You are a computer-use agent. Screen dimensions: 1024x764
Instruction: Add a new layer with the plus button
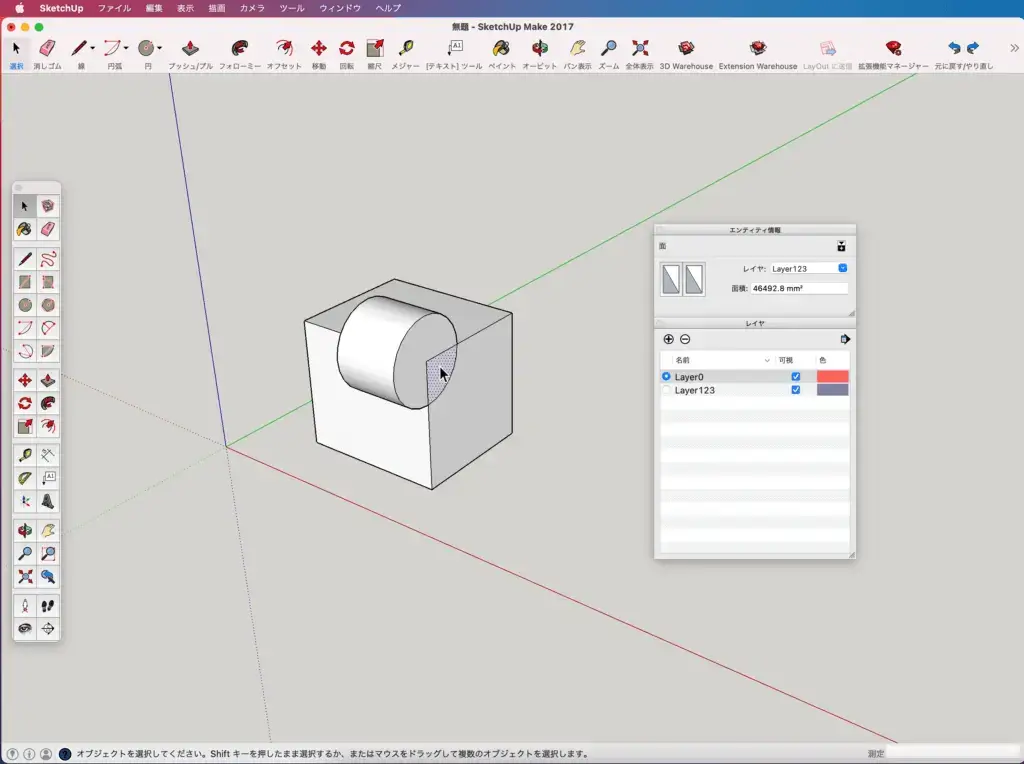click(668, 339)
